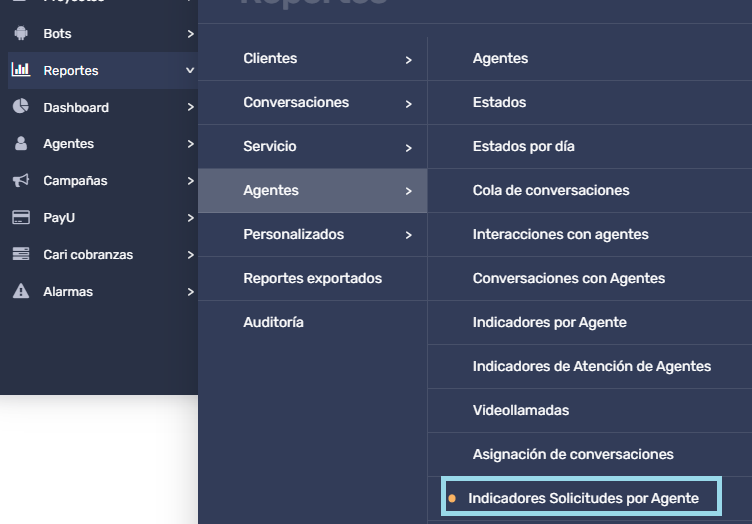
Task: Select Personalizados reports category
Action: point(312,234)
